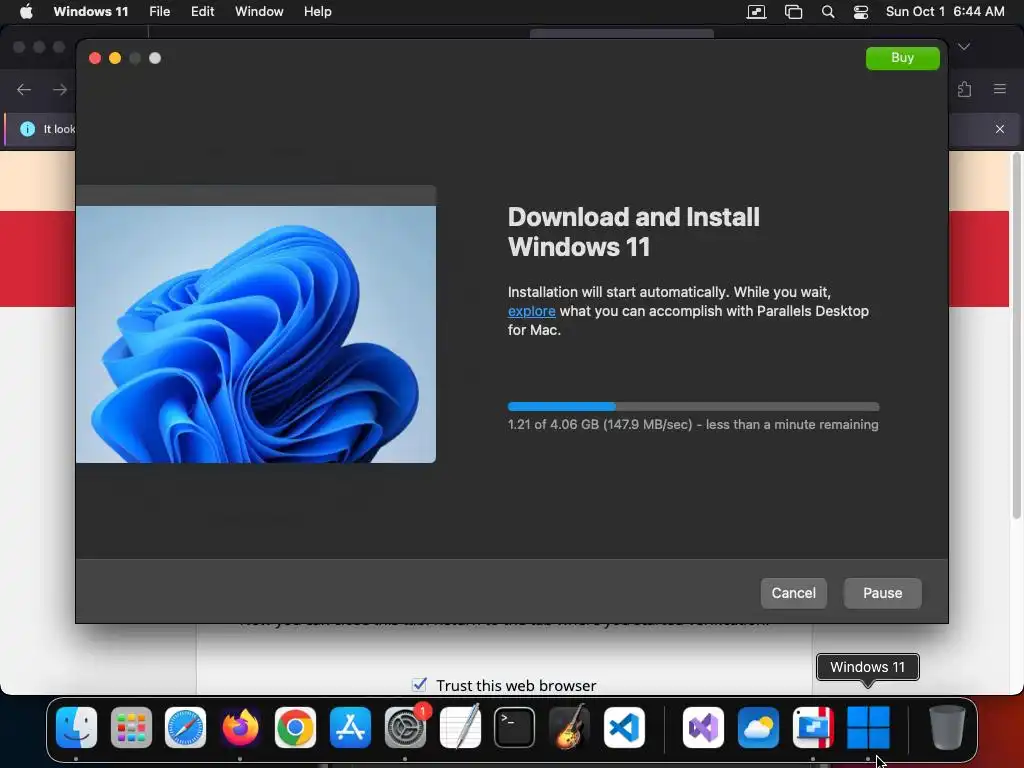
Task: Open Parallels Desktop Control Center dock icon
Action: coord(813,728)
